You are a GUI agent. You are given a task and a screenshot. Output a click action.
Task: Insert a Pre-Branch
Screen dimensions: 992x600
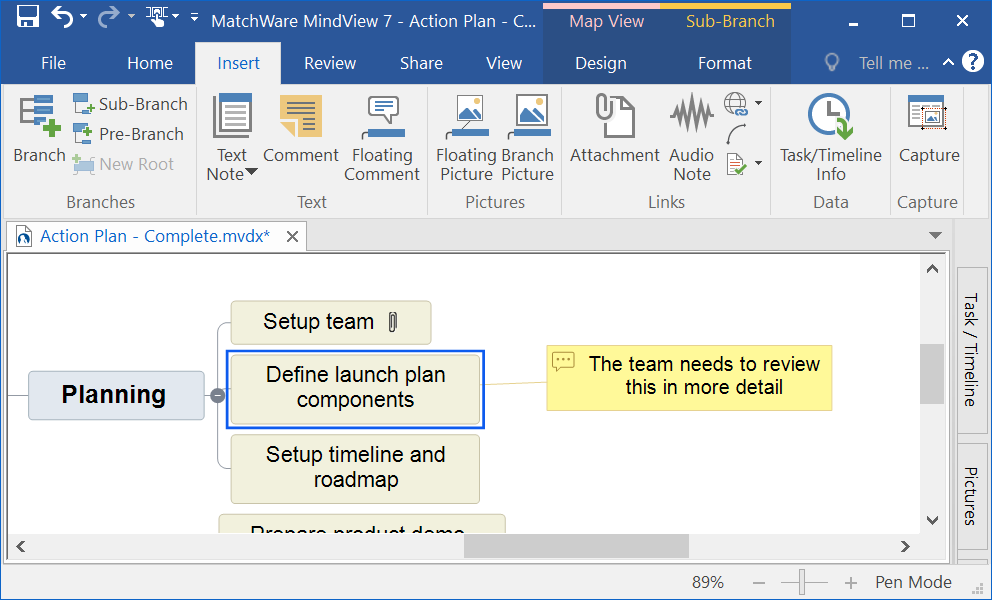coord(128,134)
